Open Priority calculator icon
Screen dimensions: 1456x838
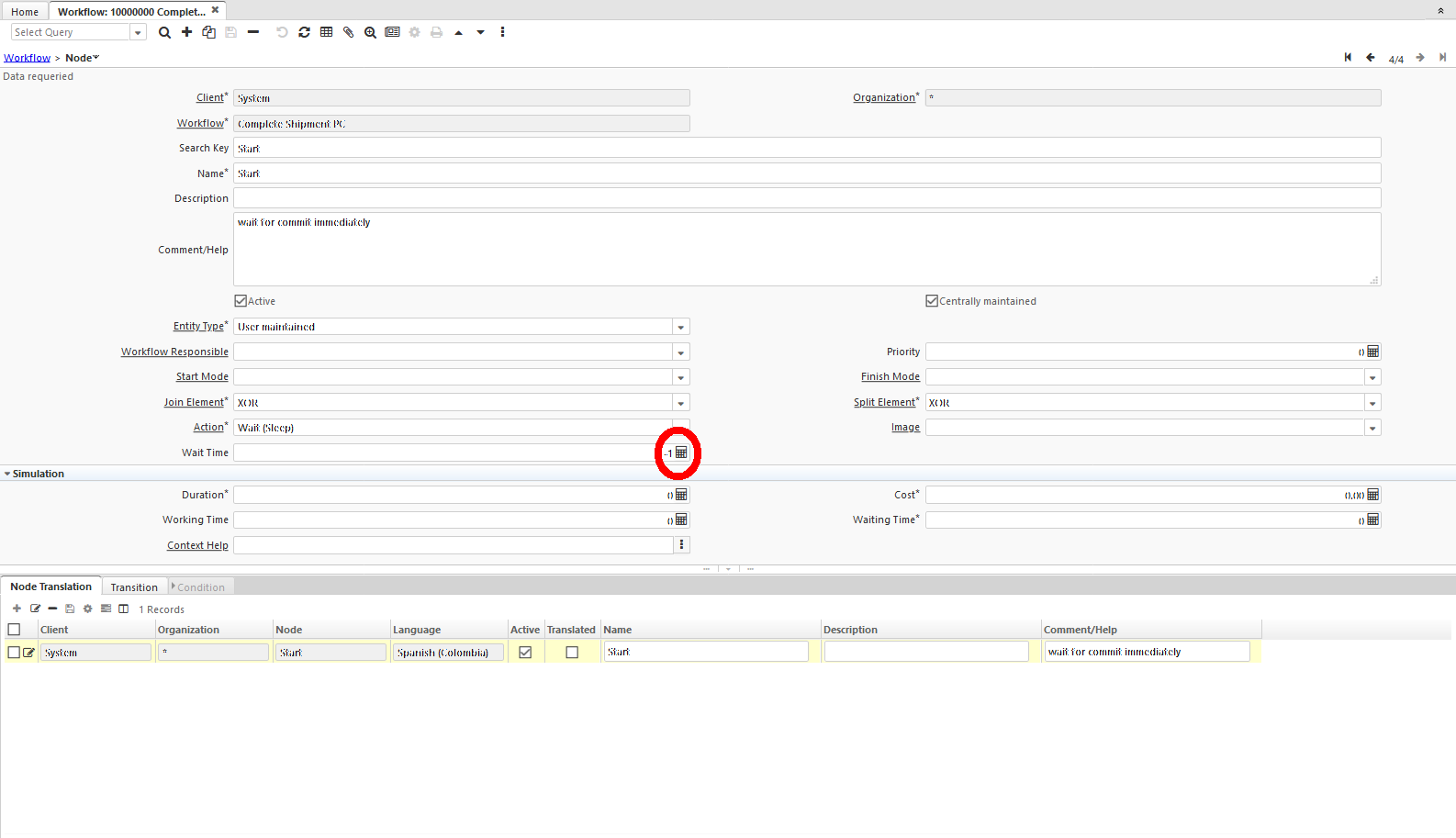pyautogui.click(x=1373, y=352)
